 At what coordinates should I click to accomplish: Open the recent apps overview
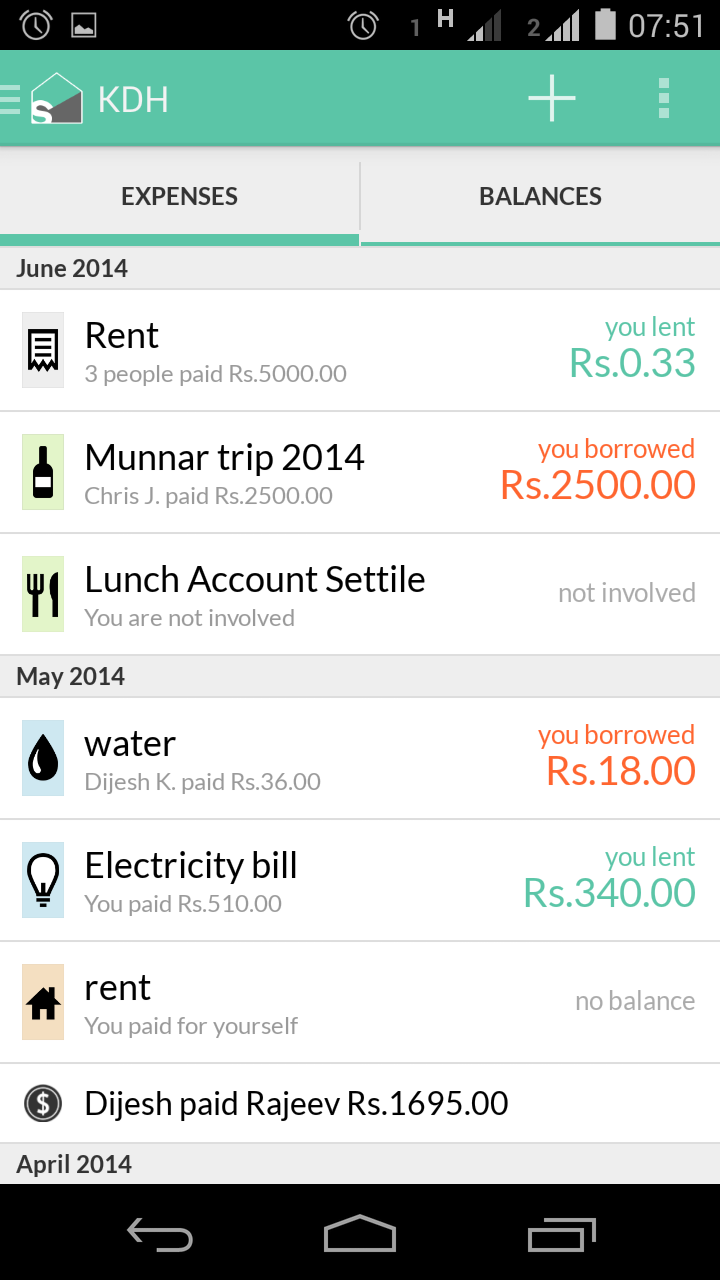click(x=561, y=1235)
